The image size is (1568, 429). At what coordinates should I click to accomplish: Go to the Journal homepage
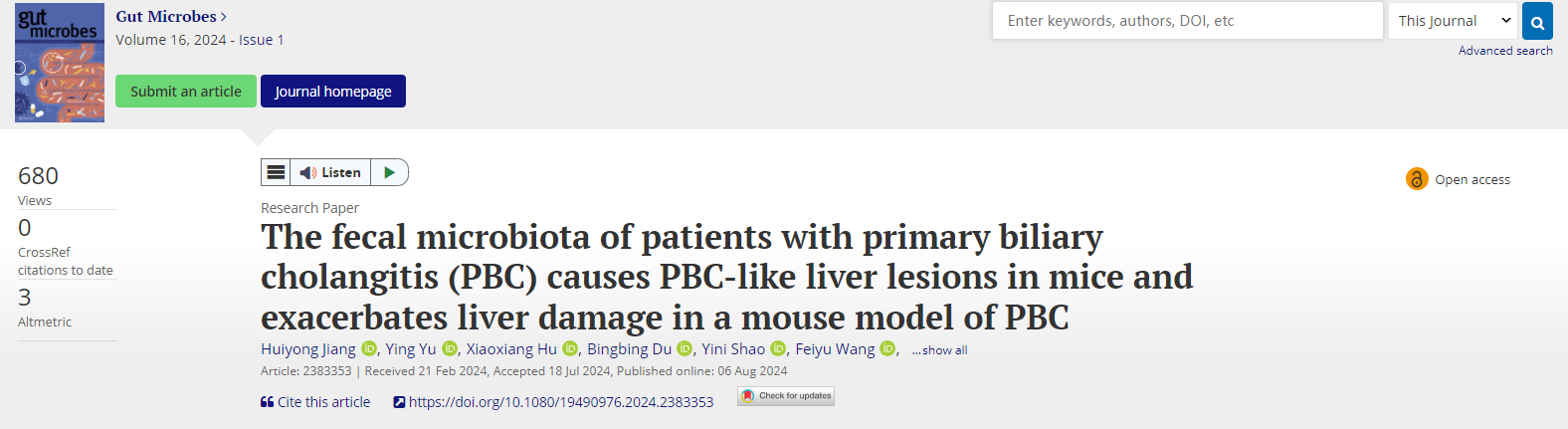pyautogui.click(x=333, y=91)
